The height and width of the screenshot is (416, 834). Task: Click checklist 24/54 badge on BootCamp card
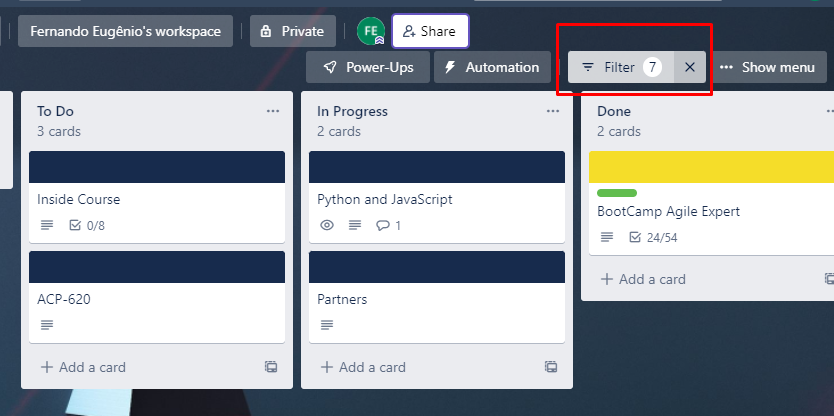click(653, 237)
